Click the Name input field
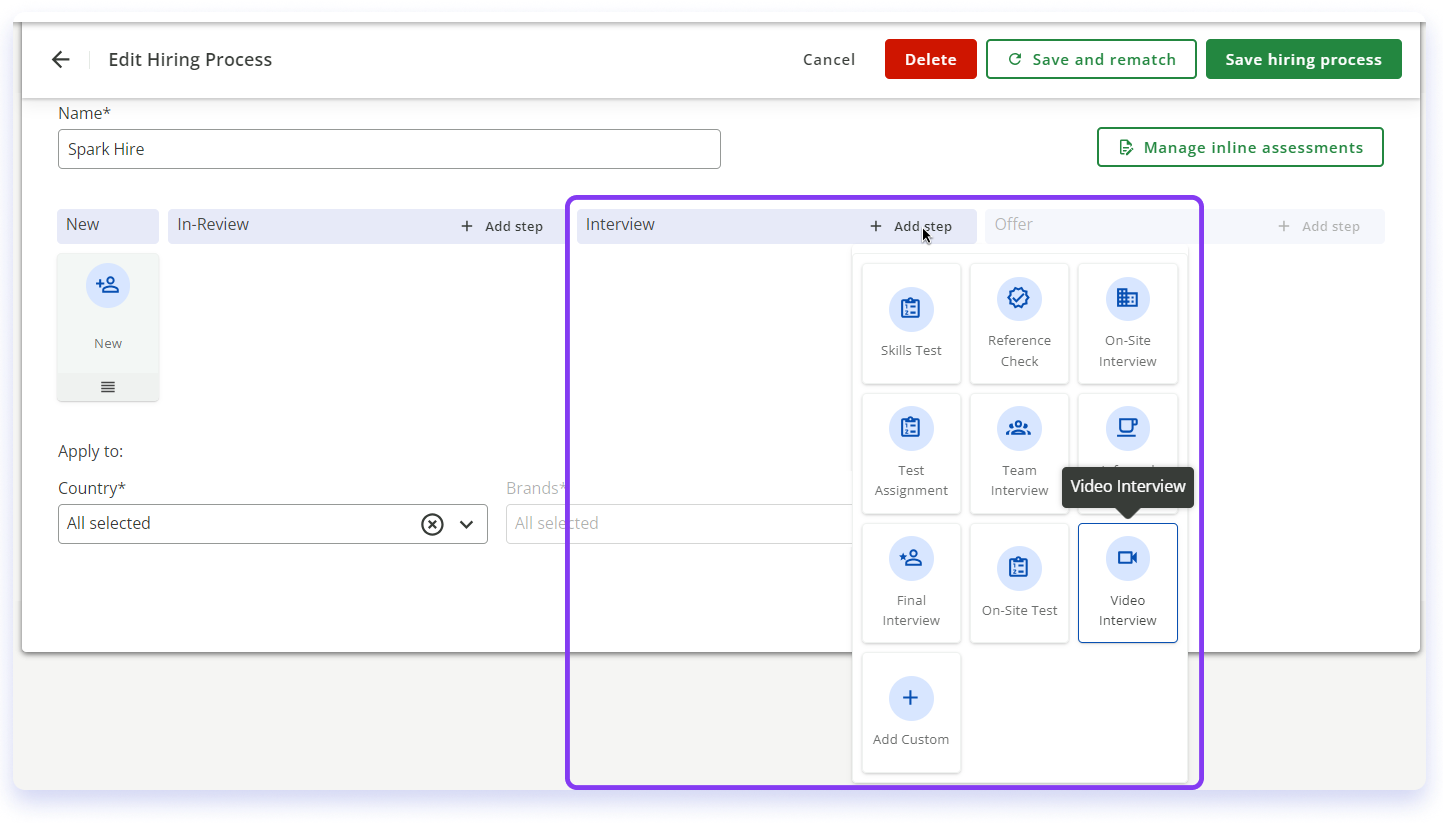This screenshot has width=1443, height=823. [x=389, y=149]
